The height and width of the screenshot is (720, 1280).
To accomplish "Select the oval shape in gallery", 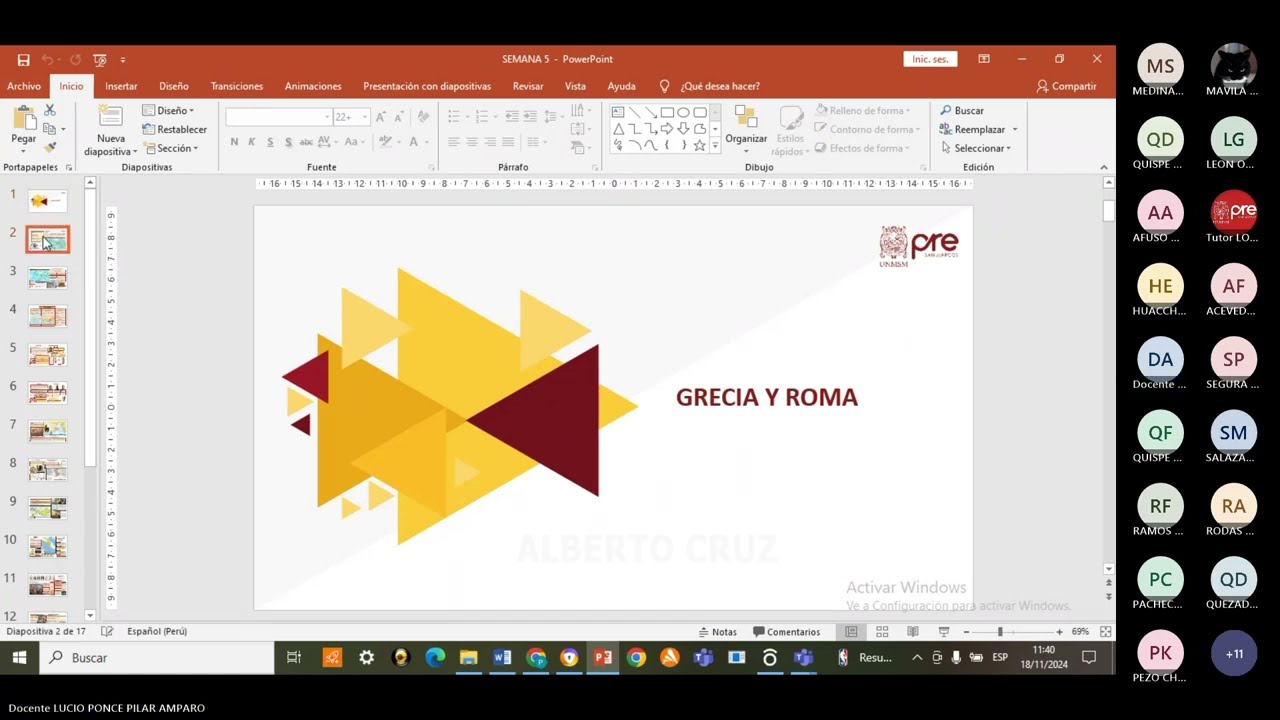I will (683, 112).
